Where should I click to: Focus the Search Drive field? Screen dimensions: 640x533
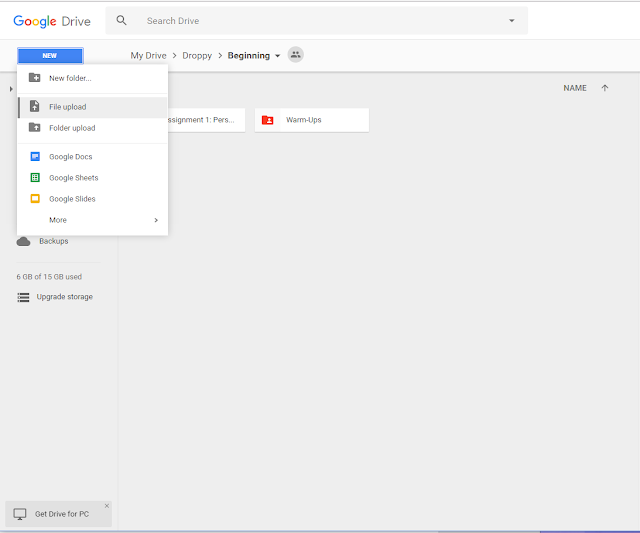[316, 21]
